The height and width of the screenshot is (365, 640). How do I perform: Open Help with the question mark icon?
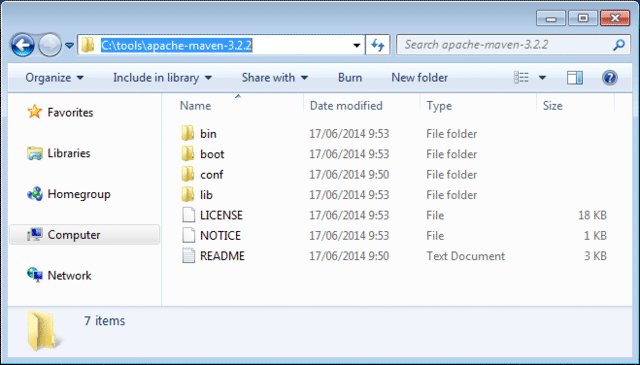609,78
